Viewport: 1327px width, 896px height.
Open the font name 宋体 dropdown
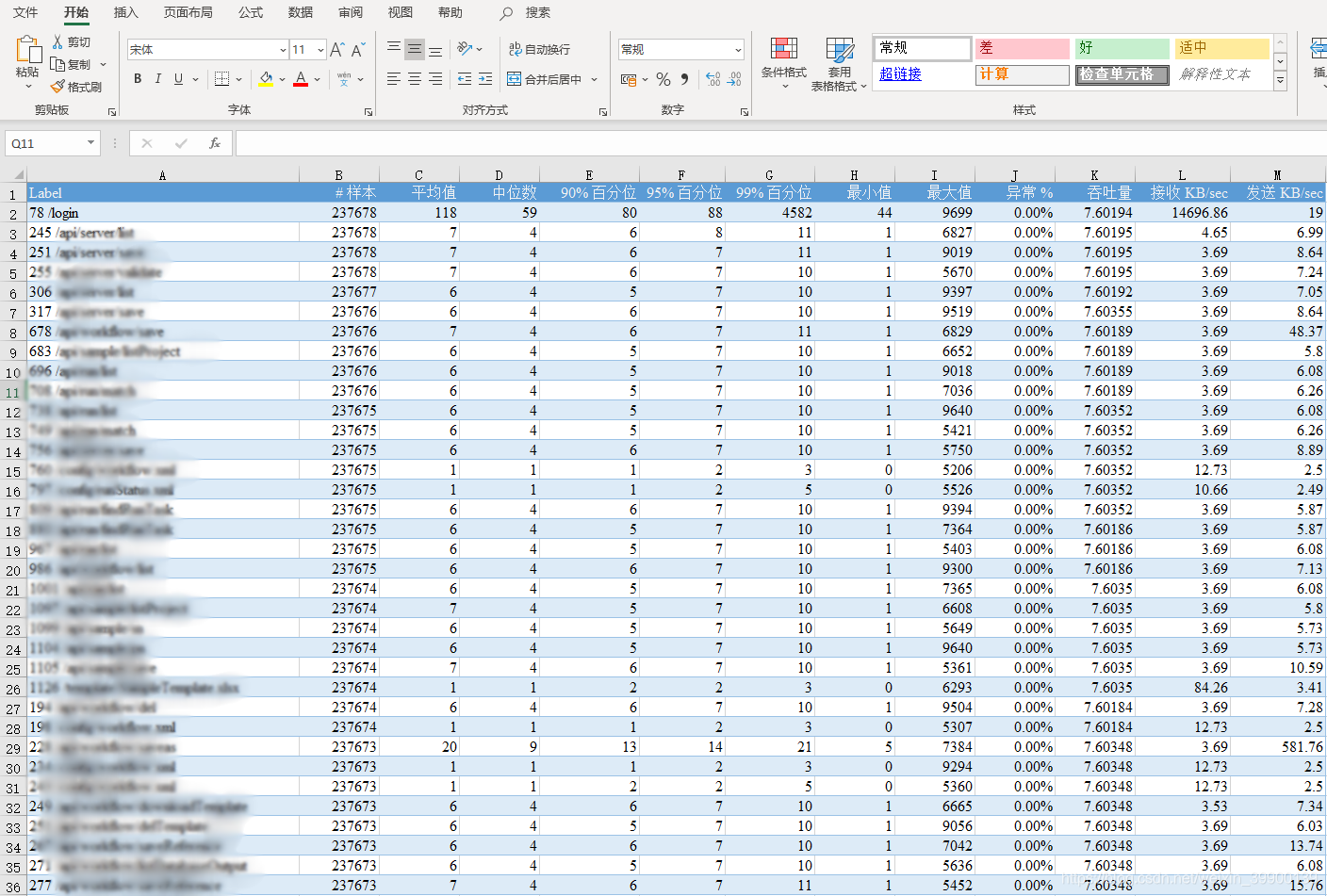[x=283, y=50]
